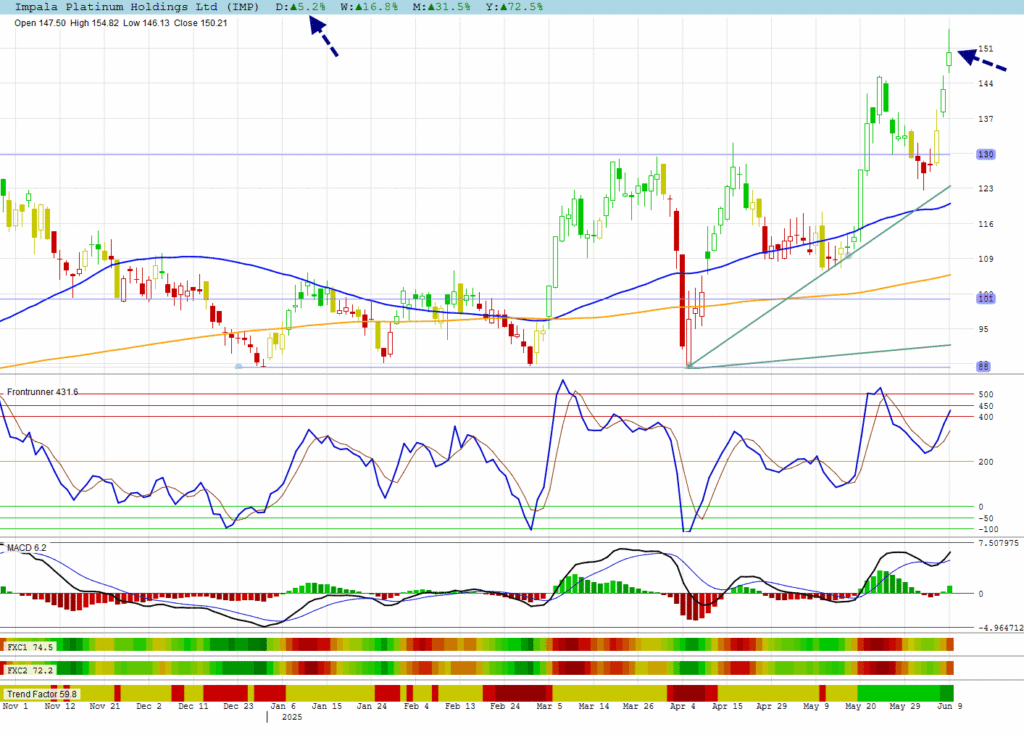Click the Jan 24 date label
This screenshot has height=735, width=1024.
tap(372, 706)
